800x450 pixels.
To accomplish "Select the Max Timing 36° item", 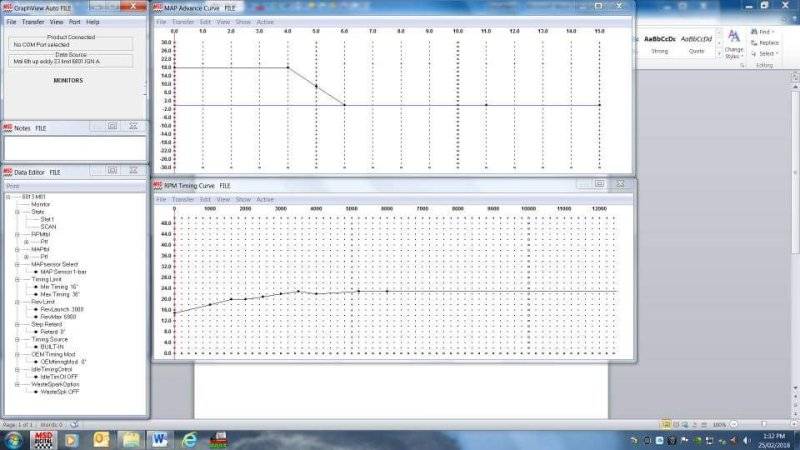I will point(61,294).
